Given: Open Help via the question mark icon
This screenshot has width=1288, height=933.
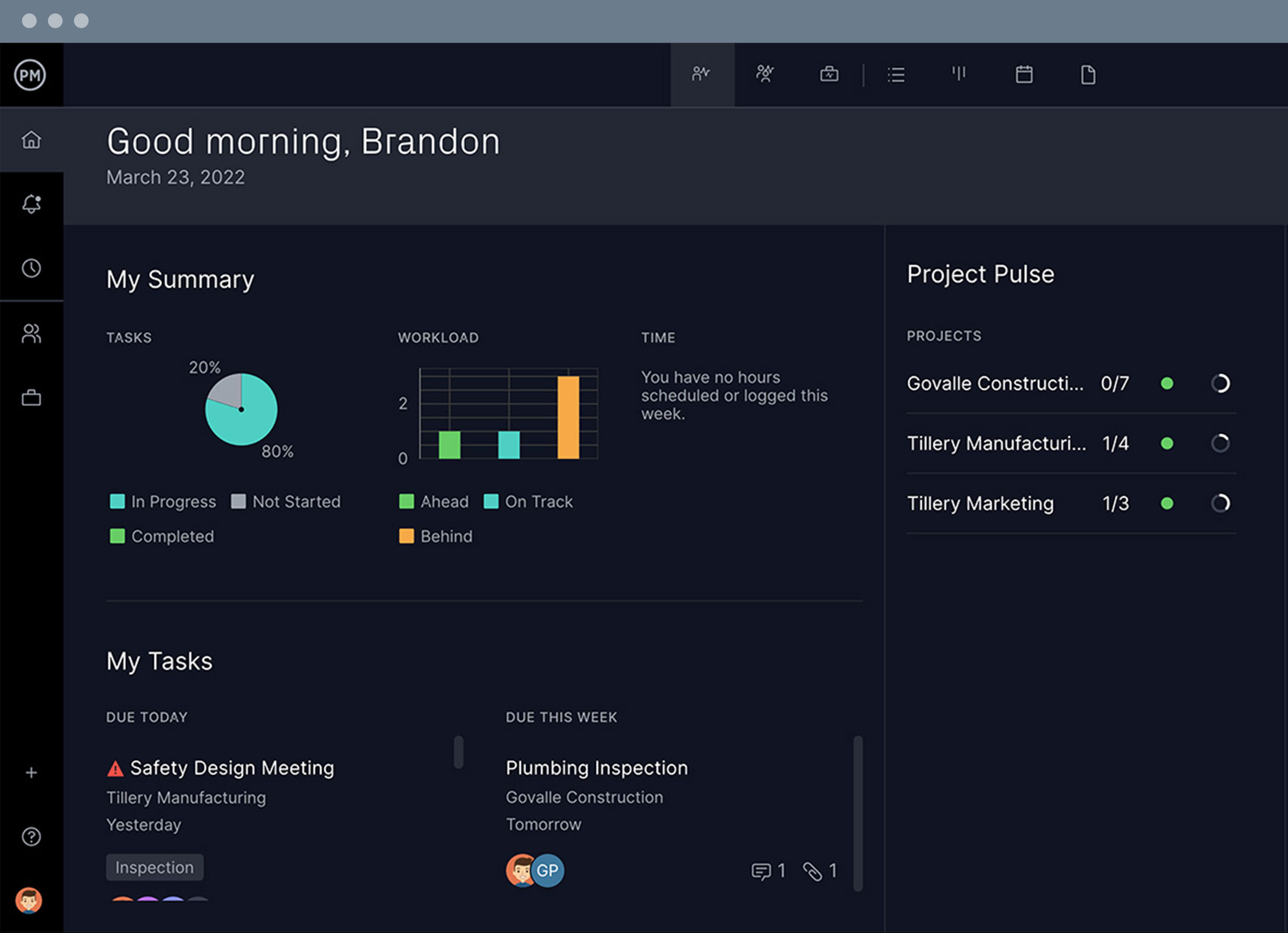Looking at the screenshot, I should coord(31,836).
